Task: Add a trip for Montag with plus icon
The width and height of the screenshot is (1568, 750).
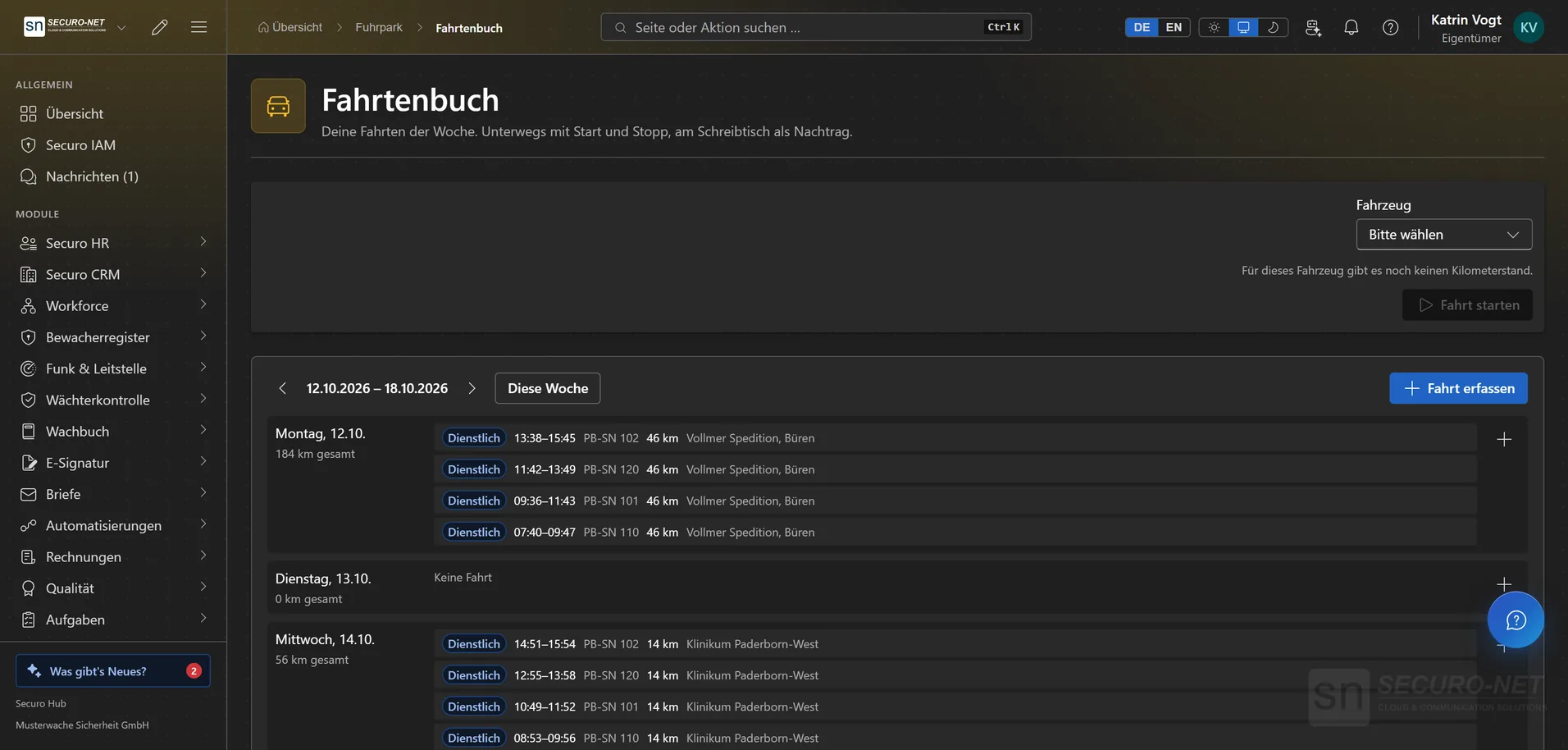Action: [x=1504, y=439]
